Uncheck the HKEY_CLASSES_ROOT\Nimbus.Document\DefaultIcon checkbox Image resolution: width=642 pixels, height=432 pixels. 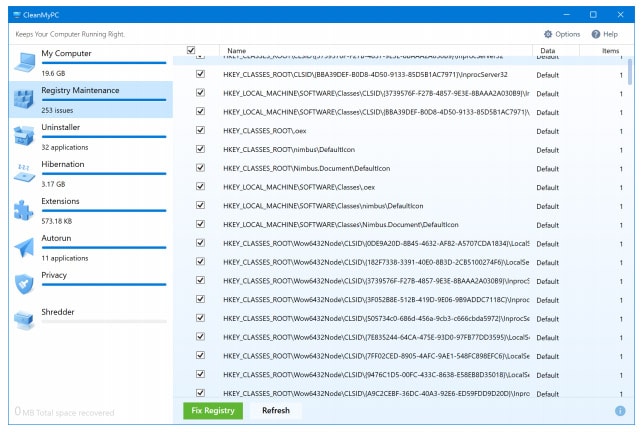(x=200, y=168)
